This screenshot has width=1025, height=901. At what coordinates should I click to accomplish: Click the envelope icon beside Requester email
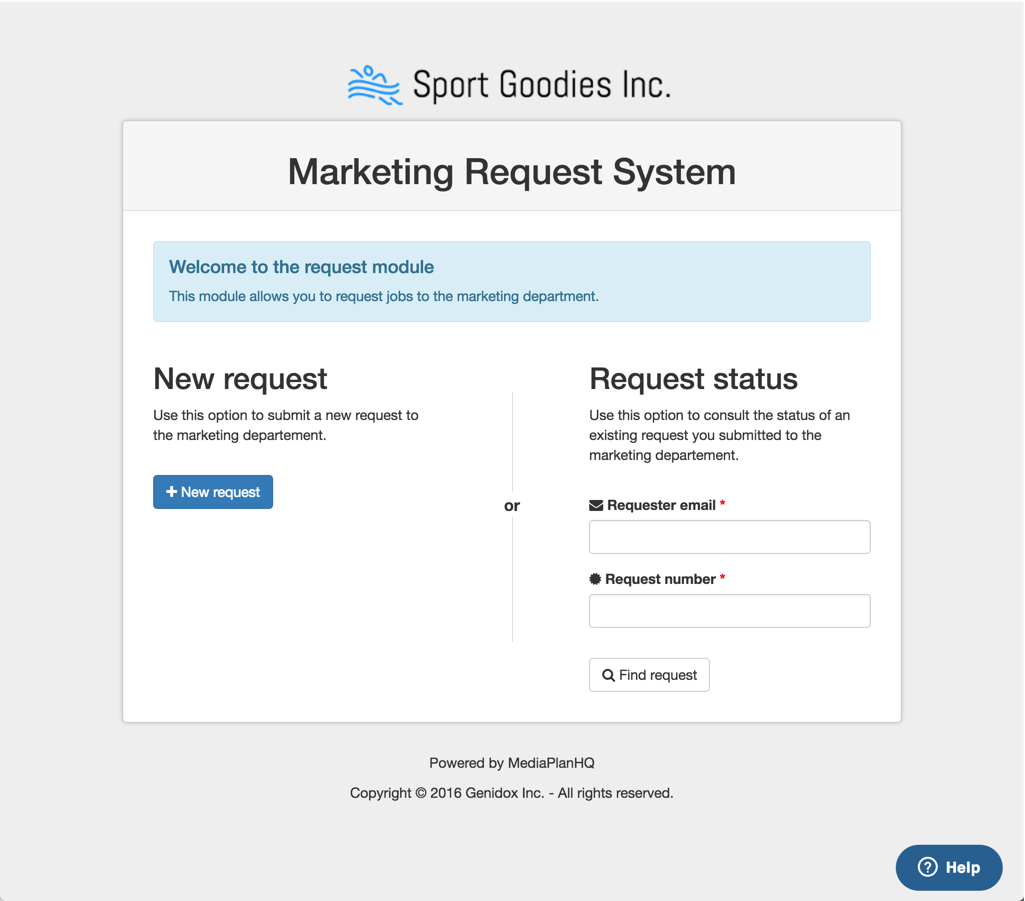click(x=596, y=506)
